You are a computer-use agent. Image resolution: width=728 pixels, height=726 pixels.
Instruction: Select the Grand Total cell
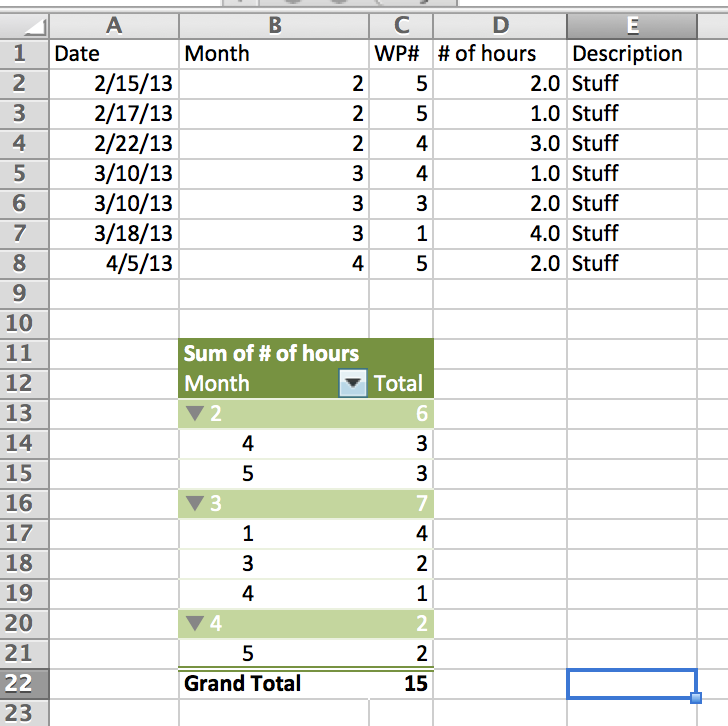274,684
